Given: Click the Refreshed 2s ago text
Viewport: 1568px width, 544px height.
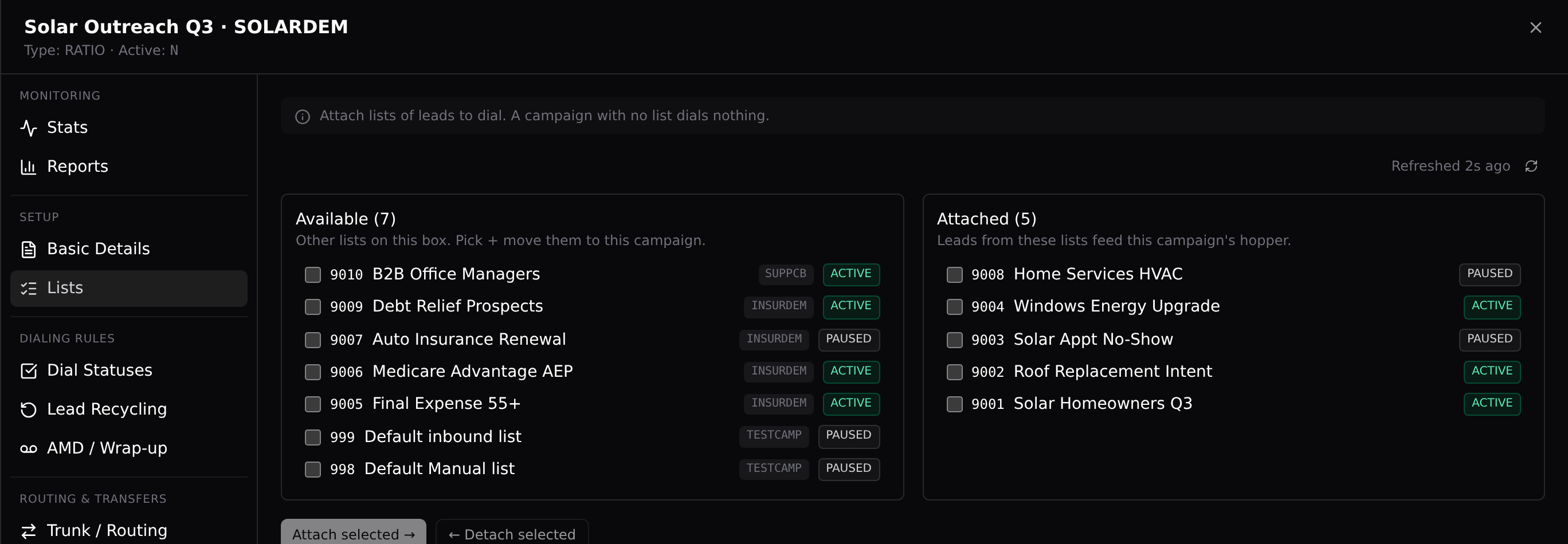Looking at the screenshot, I should [x=1451, y=166].
